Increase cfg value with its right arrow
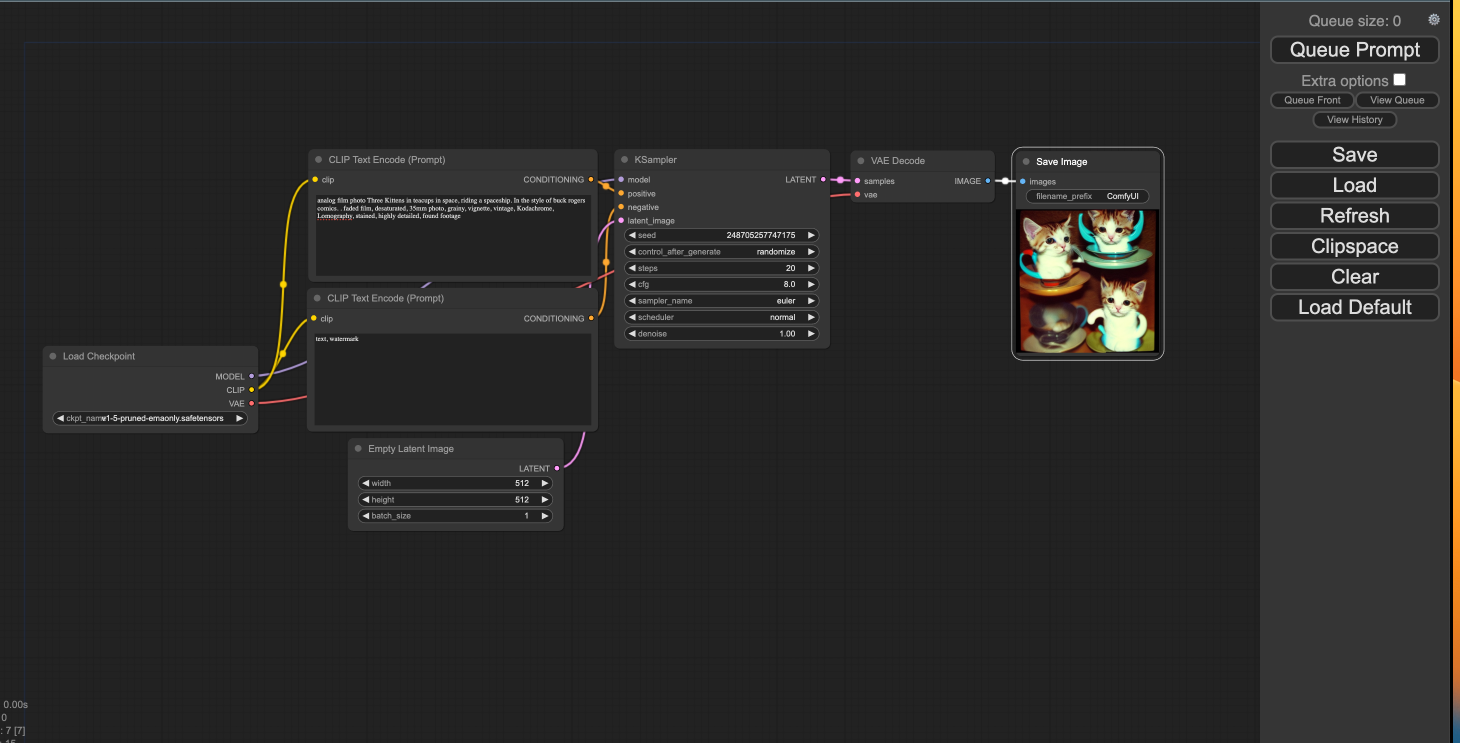This screenshot has width=1460, height=743. (x=812, y=283)
